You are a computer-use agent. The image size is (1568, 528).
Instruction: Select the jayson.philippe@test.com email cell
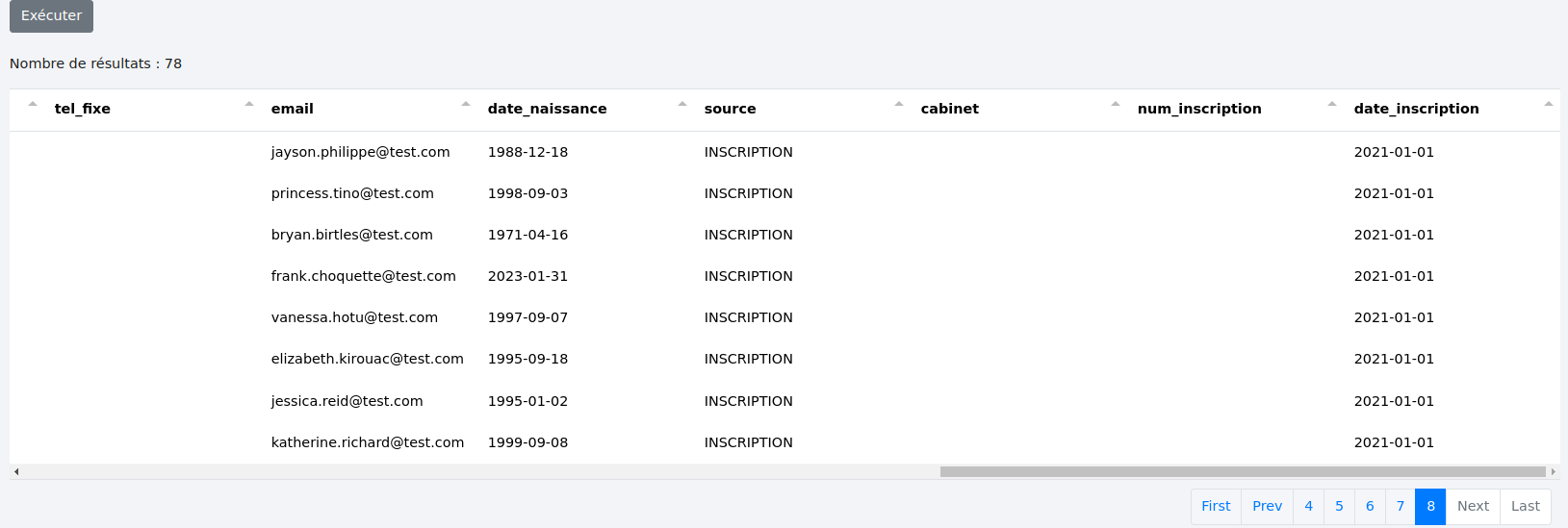360,152
